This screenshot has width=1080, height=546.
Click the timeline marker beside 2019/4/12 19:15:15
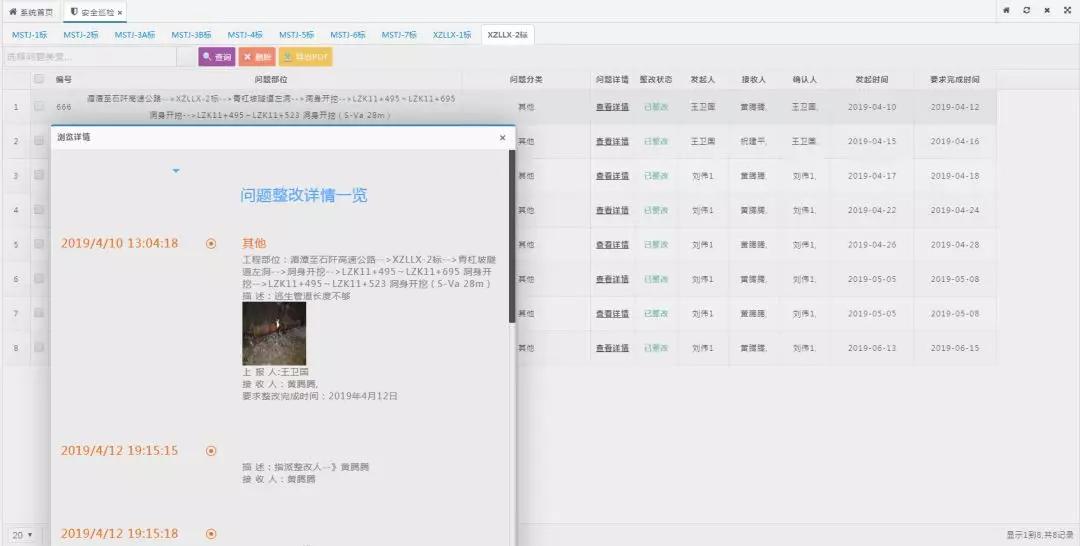point(211,451)
